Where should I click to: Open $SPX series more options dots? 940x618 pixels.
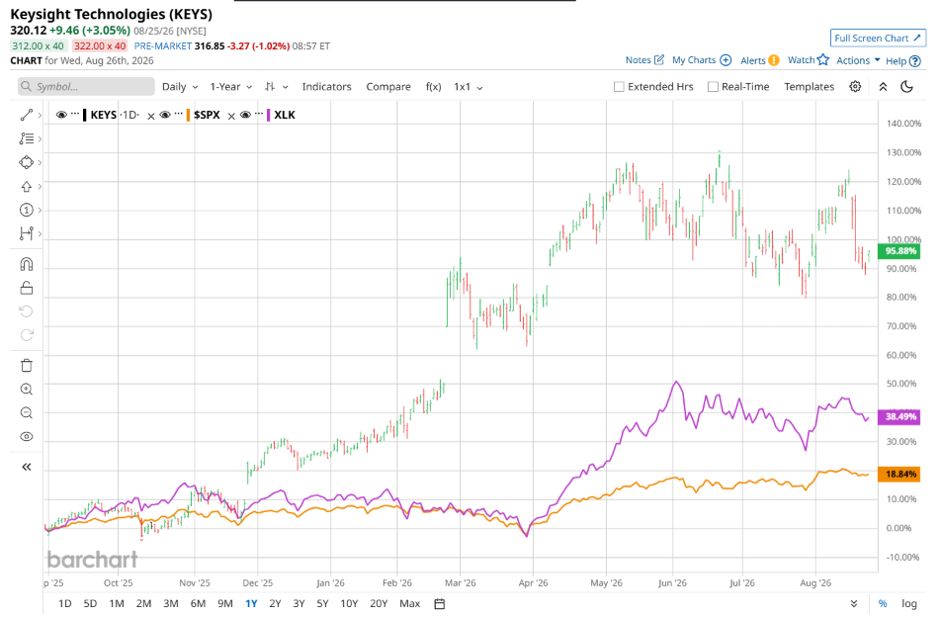coord(179,113)
